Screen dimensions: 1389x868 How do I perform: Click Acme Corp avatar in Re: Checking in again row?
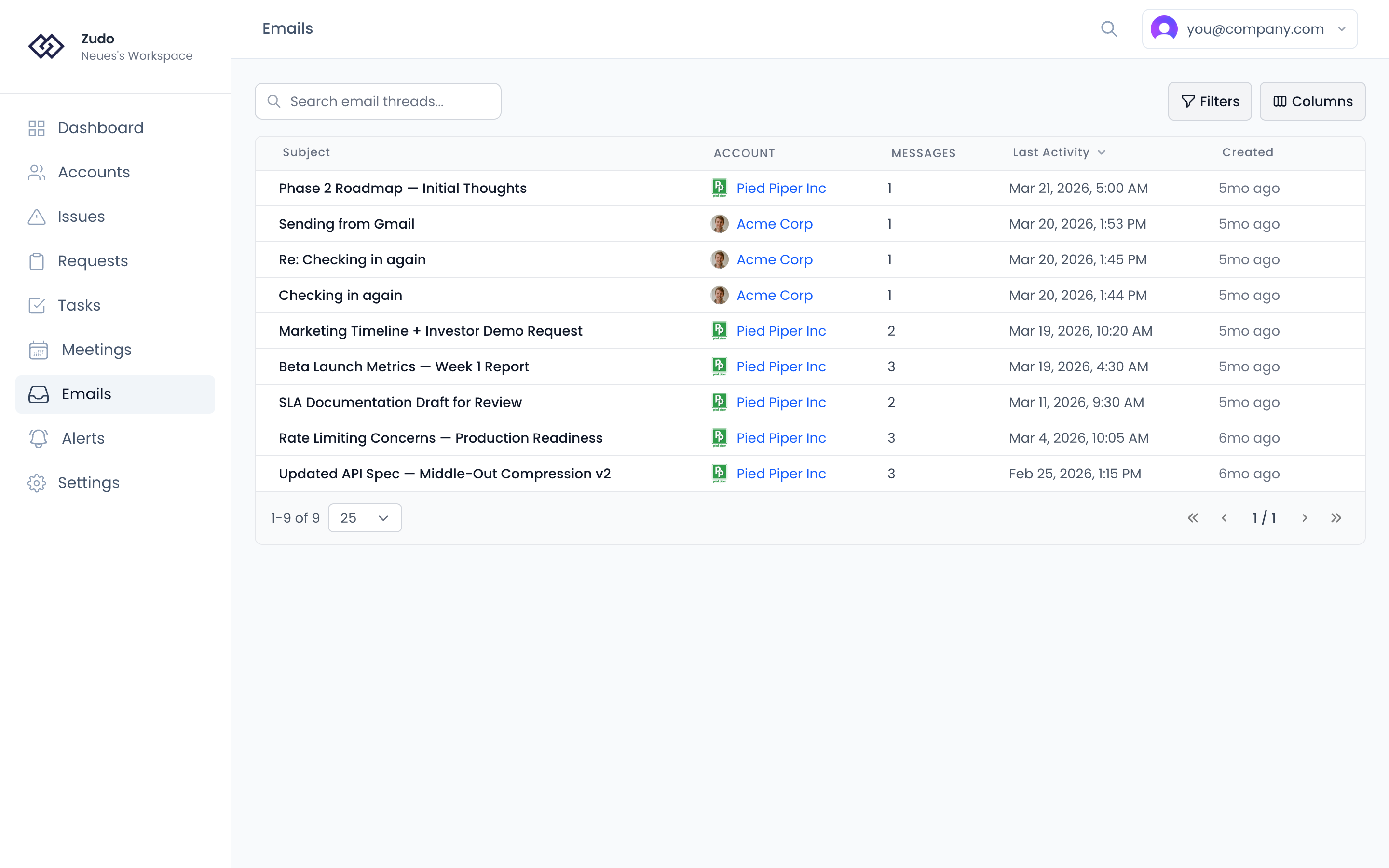719,259
